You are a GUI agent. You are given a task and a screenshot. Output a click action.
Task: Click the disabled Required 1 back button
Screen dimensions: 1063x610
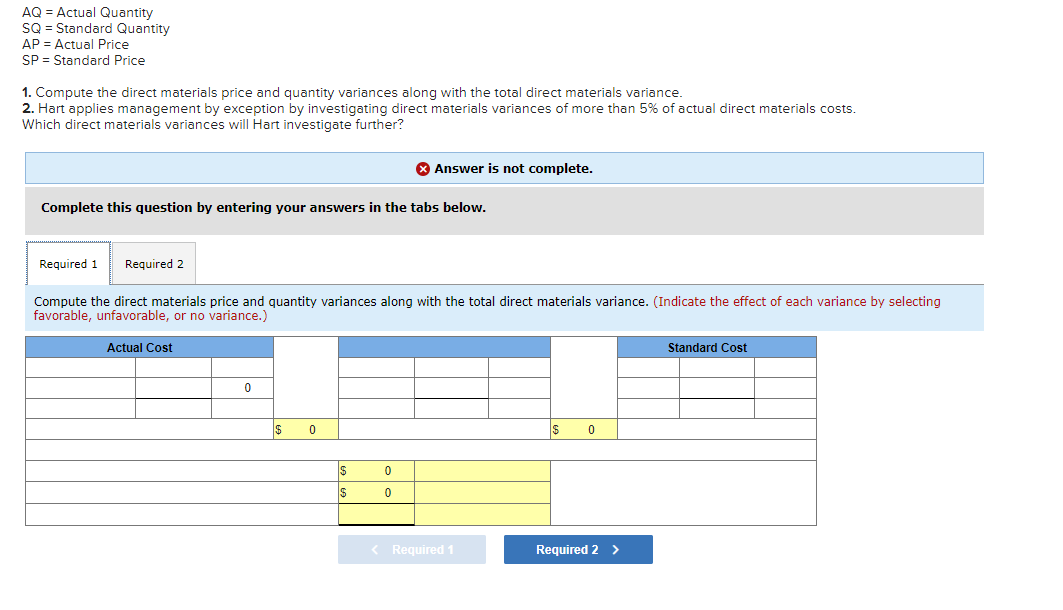[411, 549]
